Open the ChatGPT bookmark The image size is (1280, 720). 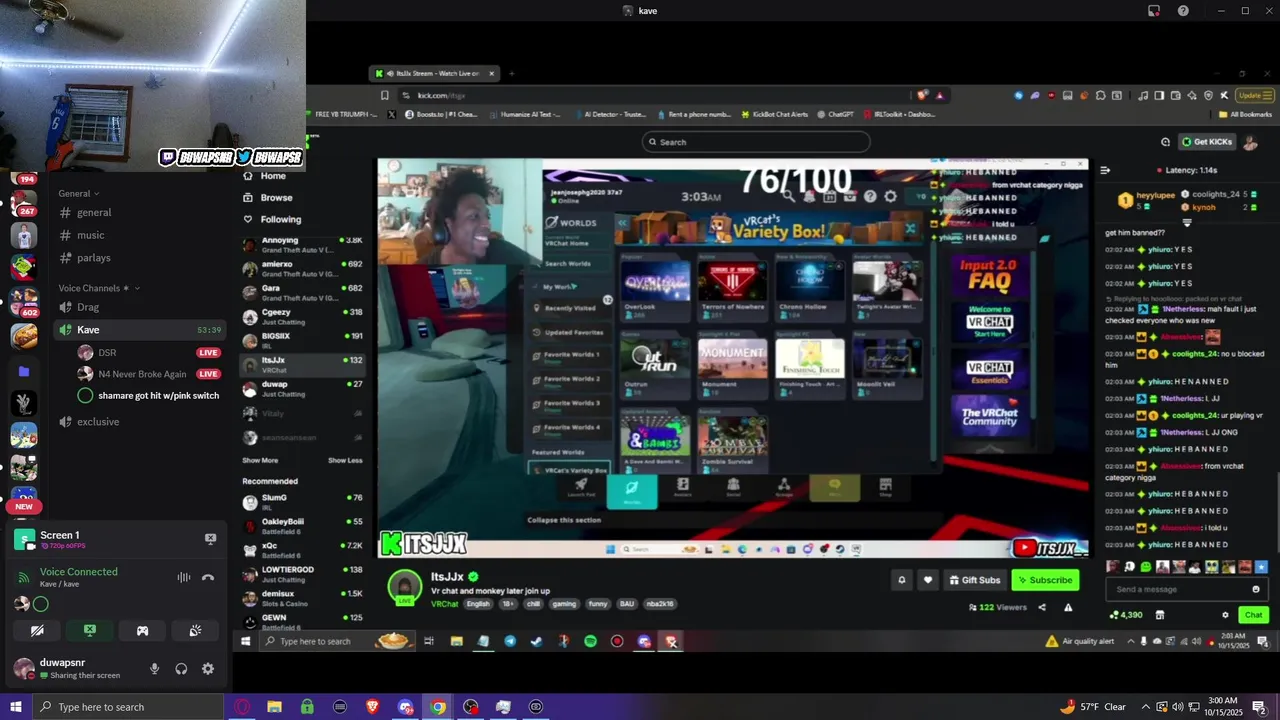836,114
